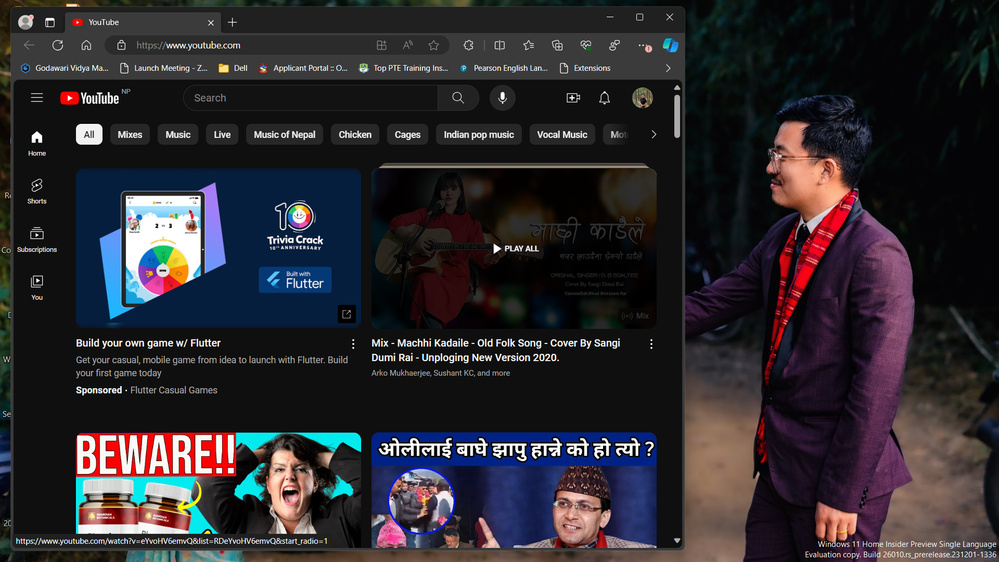The height and width of the screenshot is (562, 999).
Task: Open the app available icon in address bar
Action: pos(382,45)
